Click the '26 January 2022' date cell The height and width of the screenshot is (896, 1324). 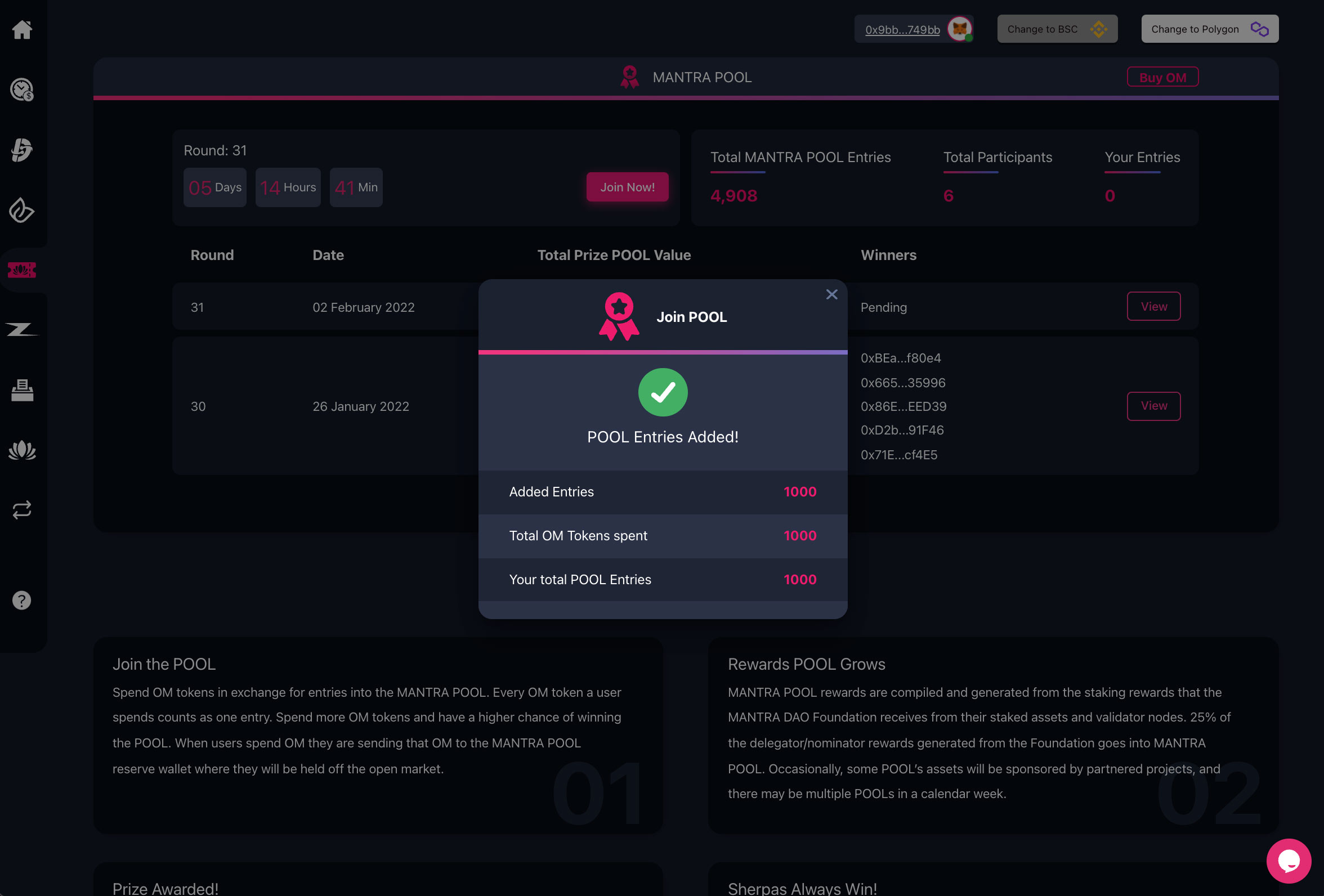click(x=361, y=407)
